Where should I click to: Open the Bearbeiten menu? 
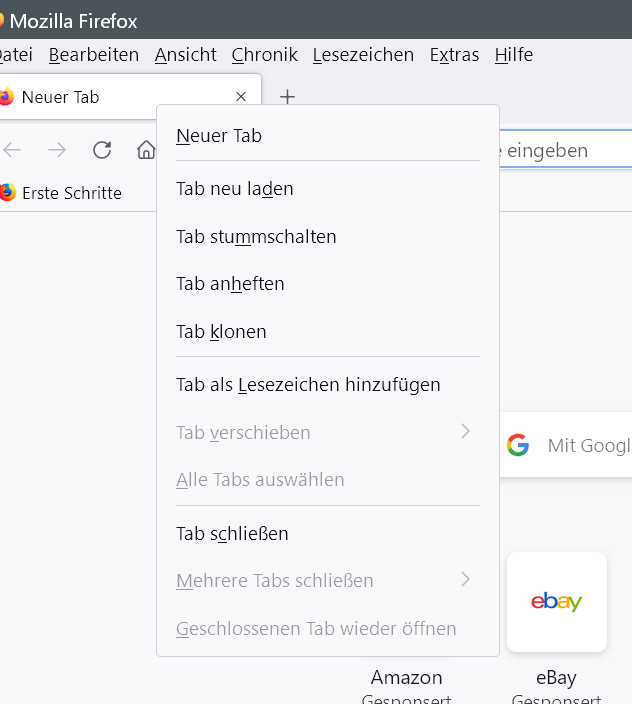[x=94, y=55]
